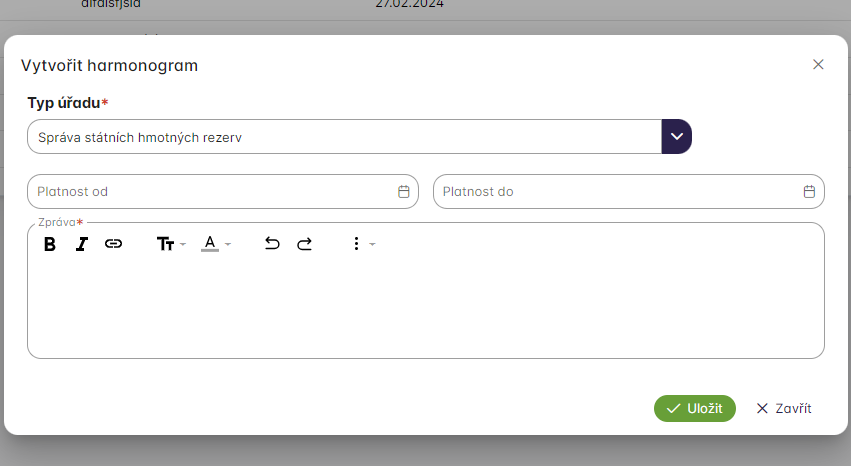Toggle bold formatting in the message editor
This screenshot has width=851, height=466.
pyautogui.click(x=49, y=244)
